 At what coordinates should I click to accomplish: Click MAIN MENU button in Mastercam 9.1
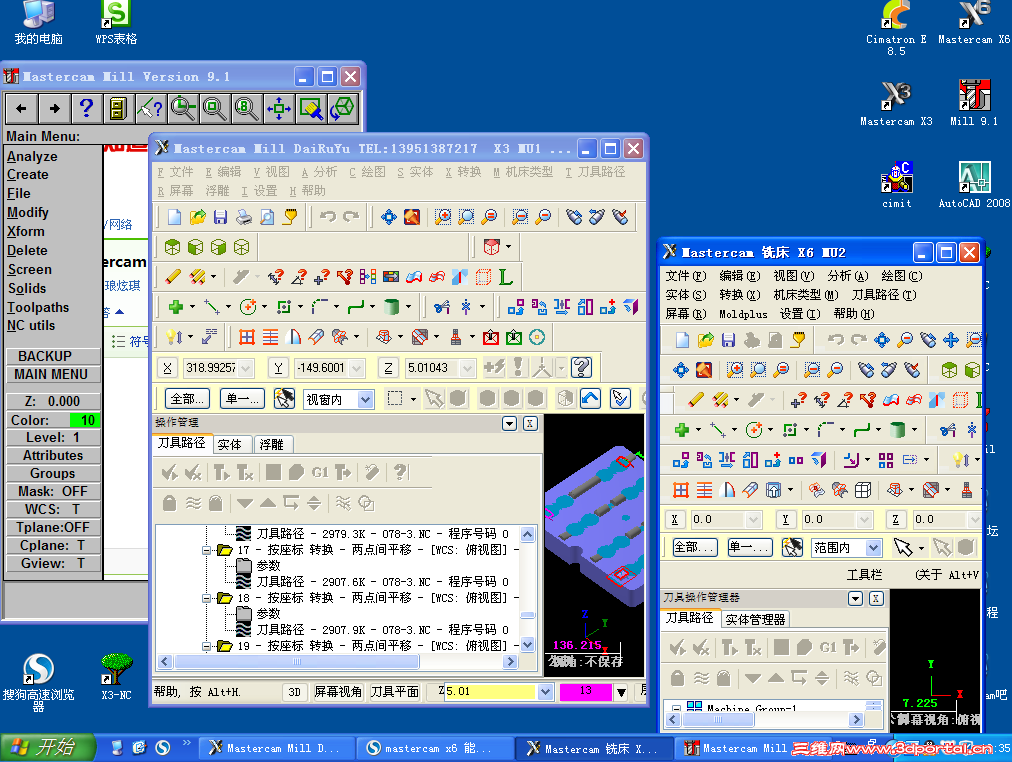(53, 374)
